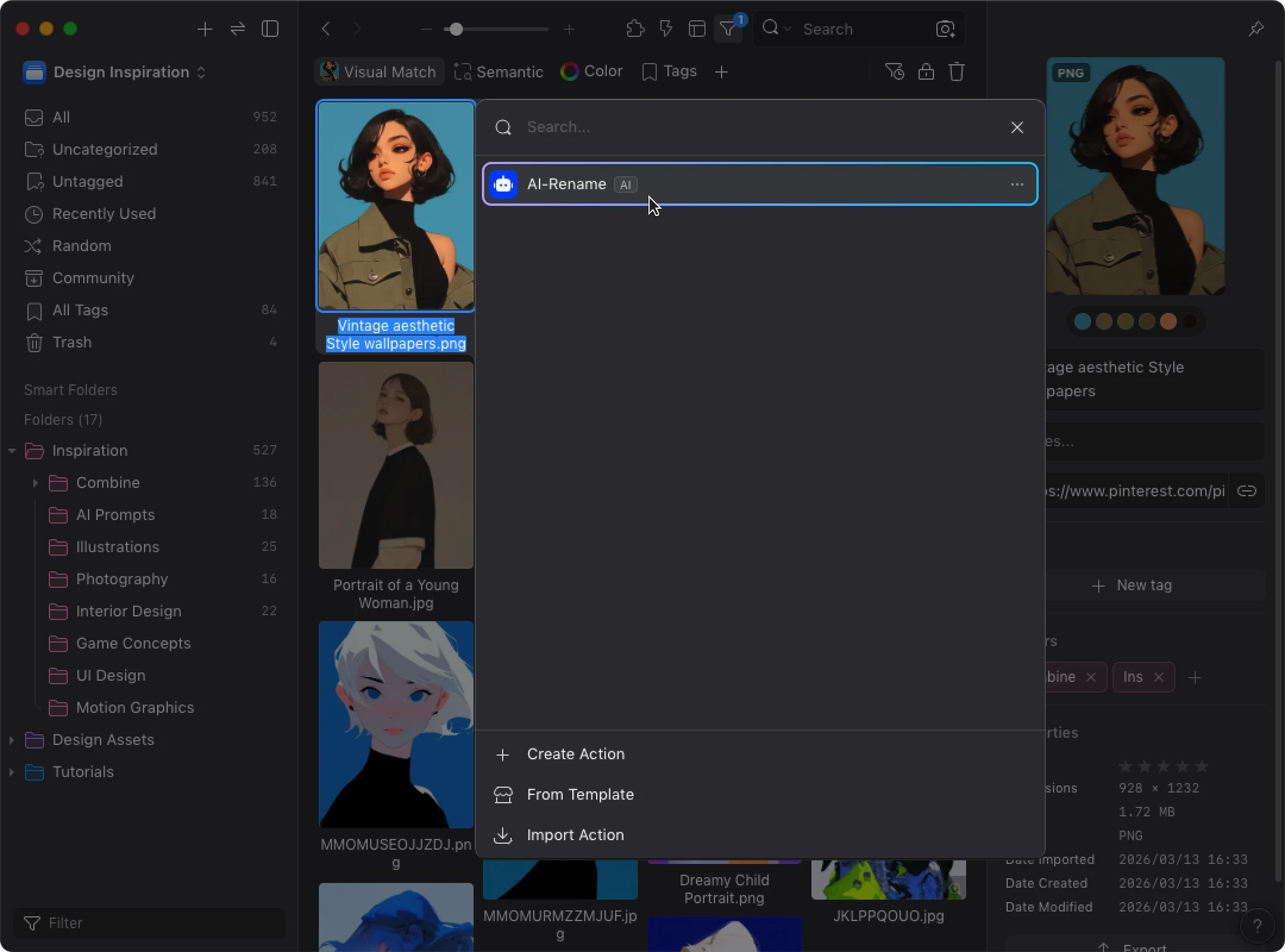Viewport: 1285px width, 952px height.
Task: Collapse the Inspiration folder tree
Action: pyautogui.click(x=12, y=451)
